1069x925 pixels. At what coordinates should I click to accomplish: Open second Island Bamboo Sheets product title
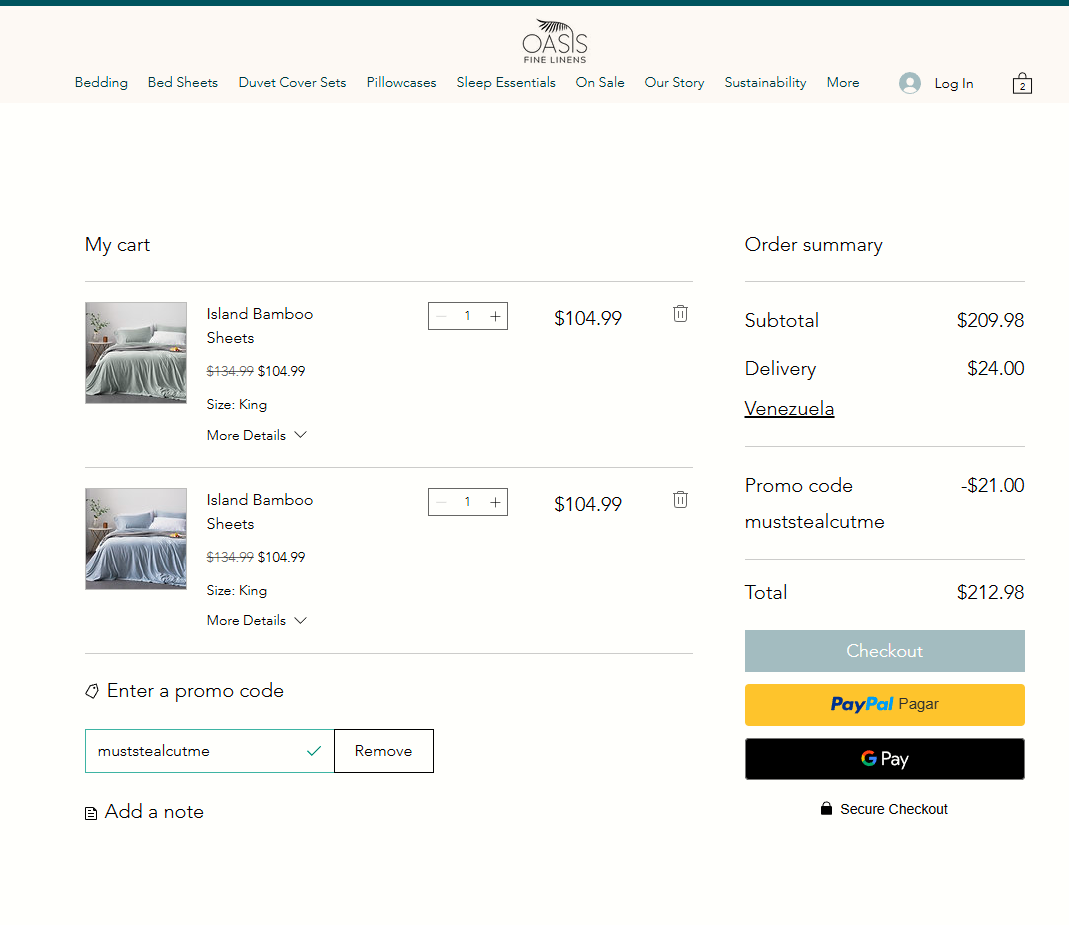tap(260, 512)
